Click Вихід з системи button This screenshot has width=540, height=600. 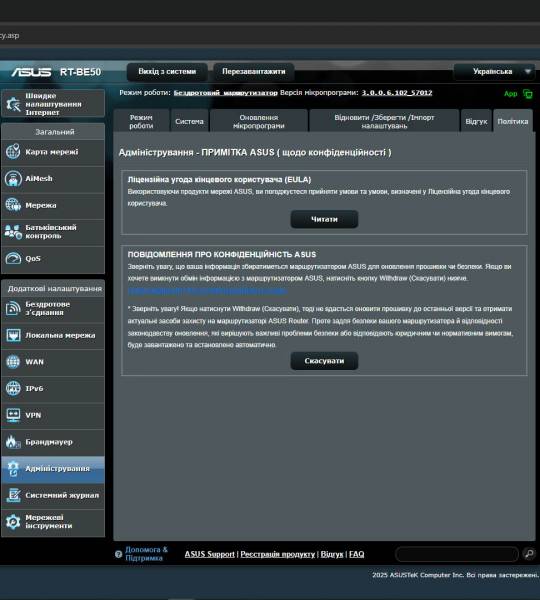pos(167,72)
